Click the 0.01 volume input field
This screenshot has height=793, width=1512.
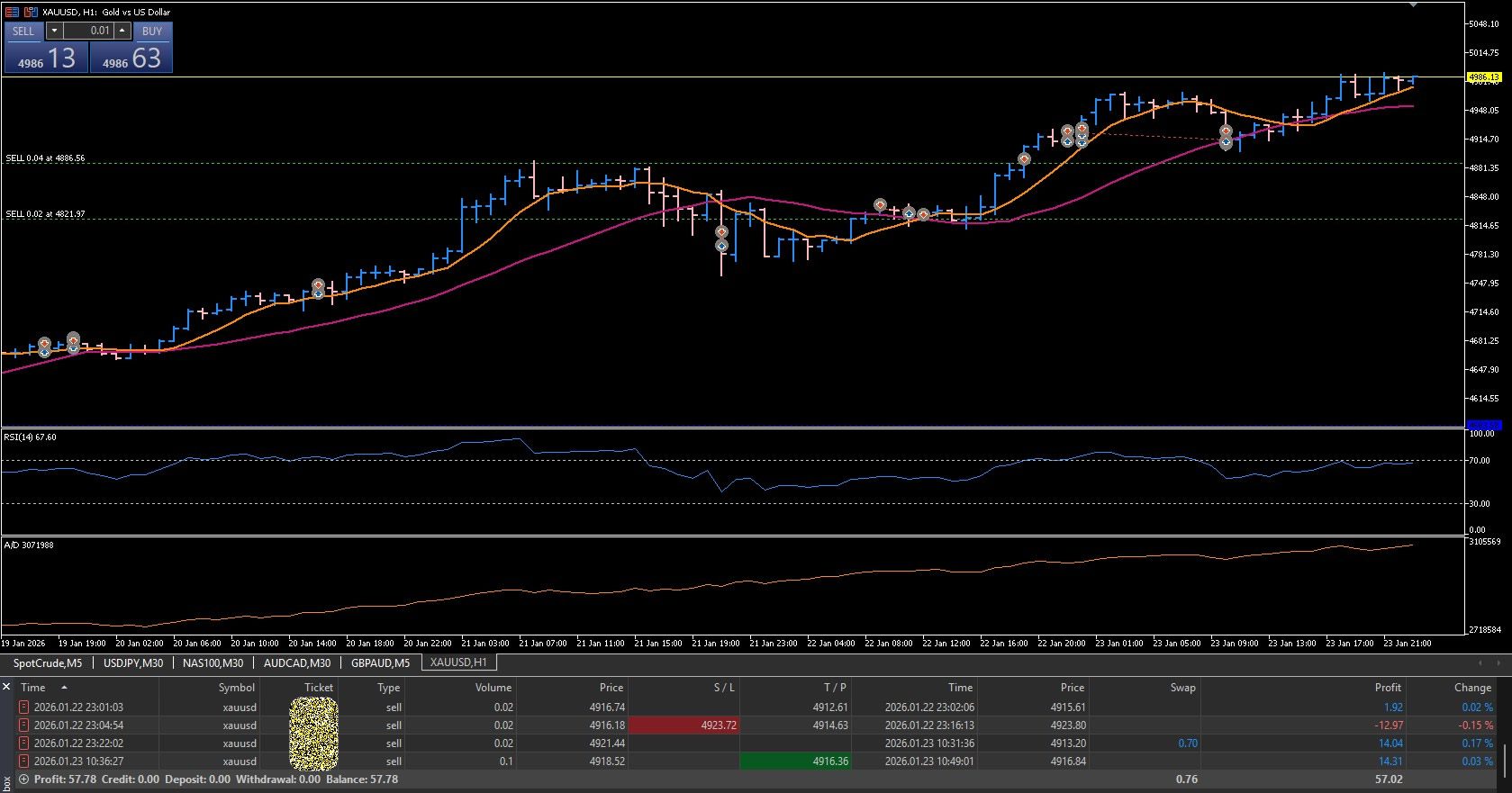tap(88, 31)
